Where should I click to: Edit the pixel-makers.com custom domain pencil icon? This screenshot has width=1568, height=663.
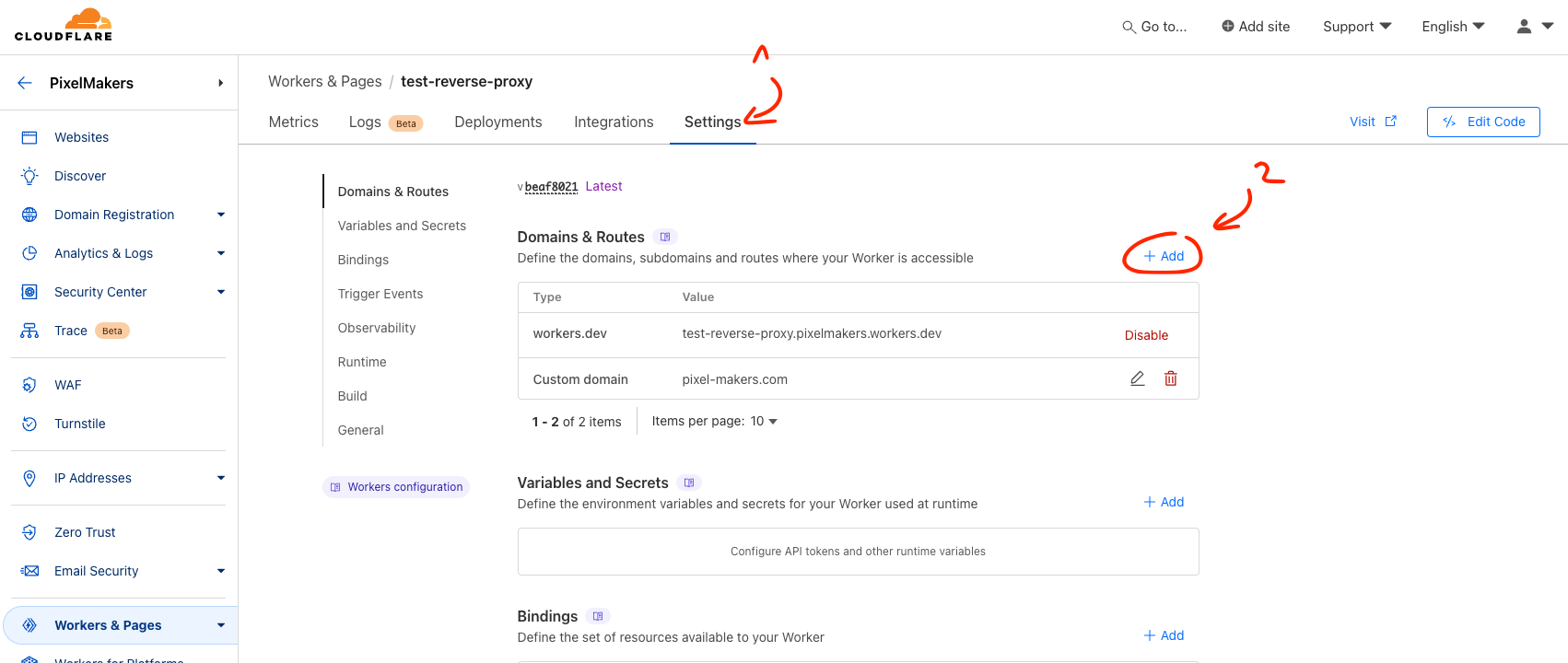point(1138,378)
